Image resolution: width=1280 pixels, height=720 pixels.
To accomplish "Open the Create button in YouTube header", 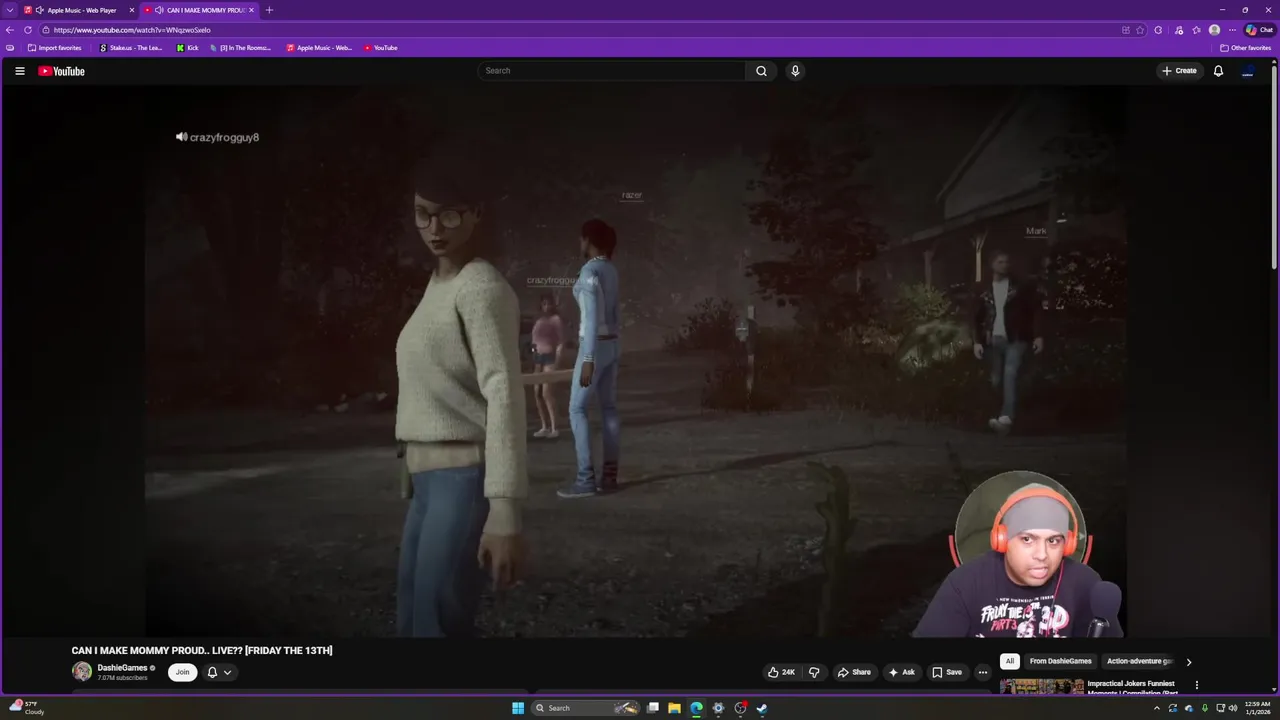I will pyautogui.click(x=1179, y=71).
